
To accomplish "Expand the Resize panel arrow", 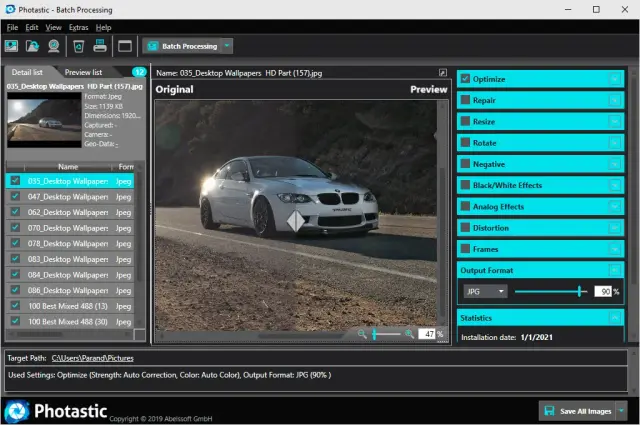I will click(615, 121).
